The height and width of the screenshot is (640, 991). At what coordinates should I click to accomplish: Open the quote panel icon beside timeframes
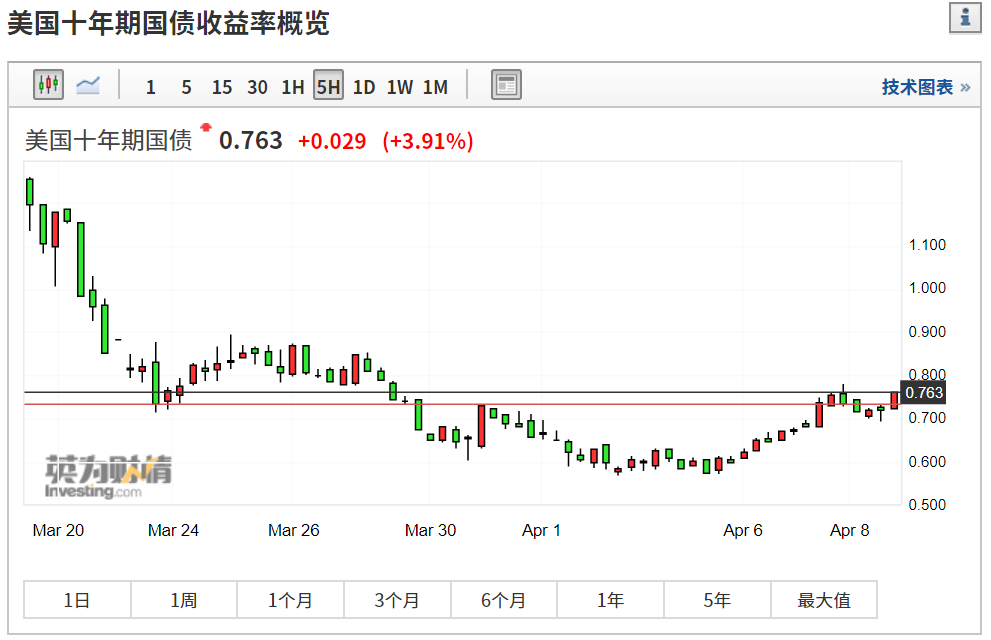click(x=506, y=85)
